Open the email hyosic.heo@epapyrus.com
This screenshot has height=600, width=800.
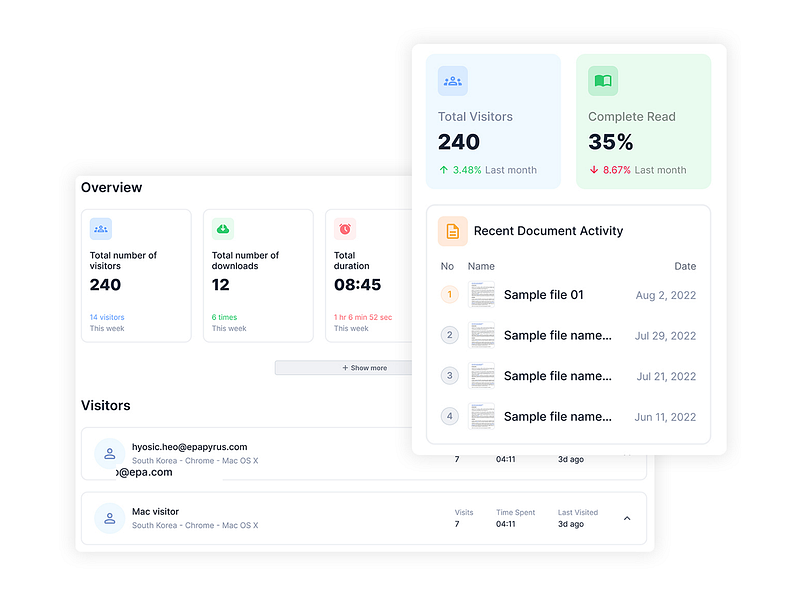pos(189,446)
